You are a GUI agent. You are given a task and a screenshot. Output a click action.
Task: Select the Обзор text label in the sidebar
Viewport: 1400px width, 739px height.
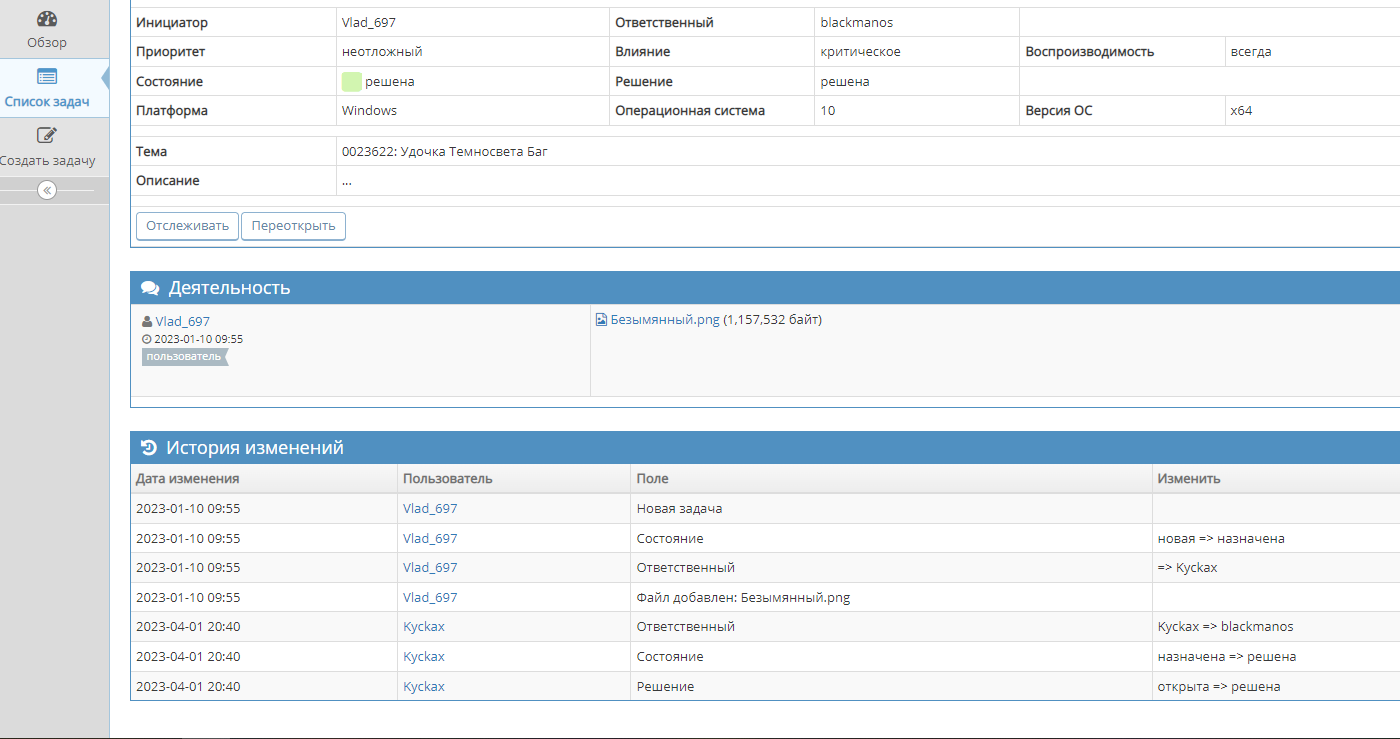tap(47, 43)
